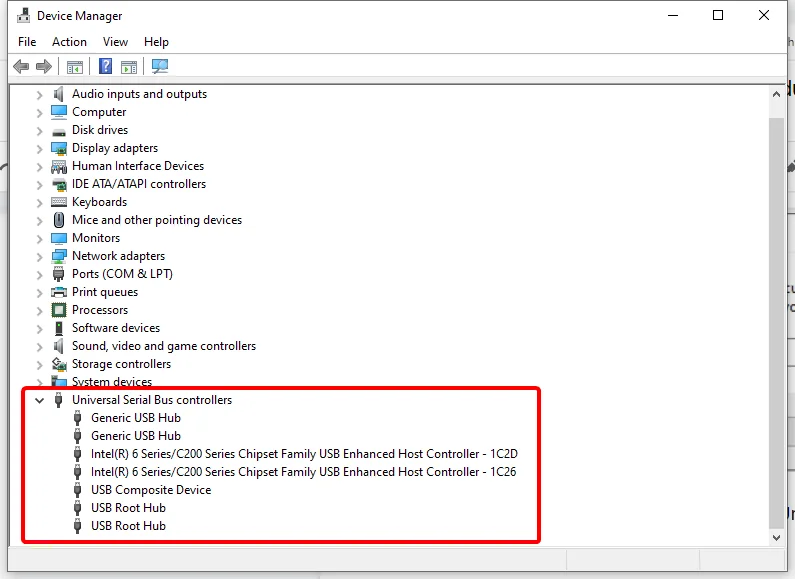The image size is (795, 579).
Task: Select the Mice and other pointing devices label
Action: (x=157, y=220)
